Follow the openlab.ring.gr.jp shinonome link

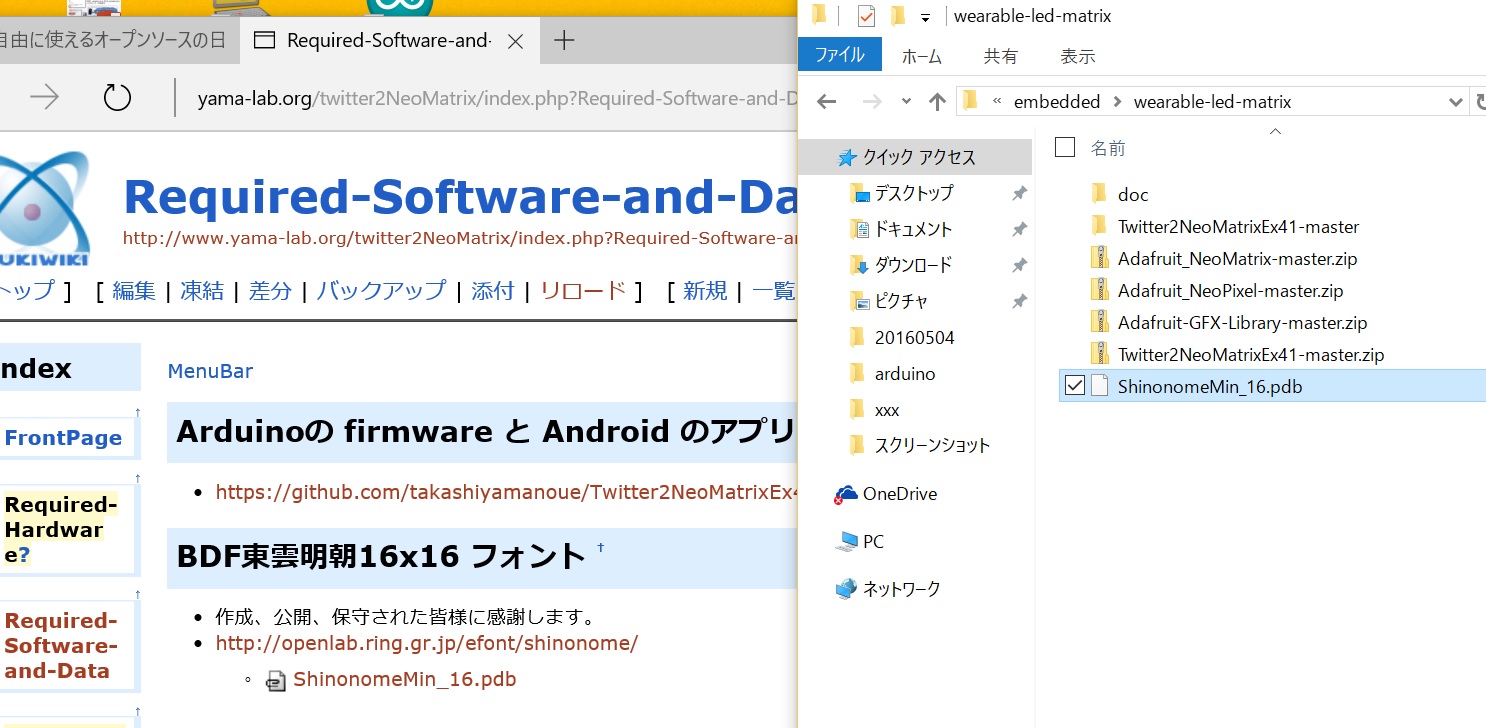click(x=426, y=643)
